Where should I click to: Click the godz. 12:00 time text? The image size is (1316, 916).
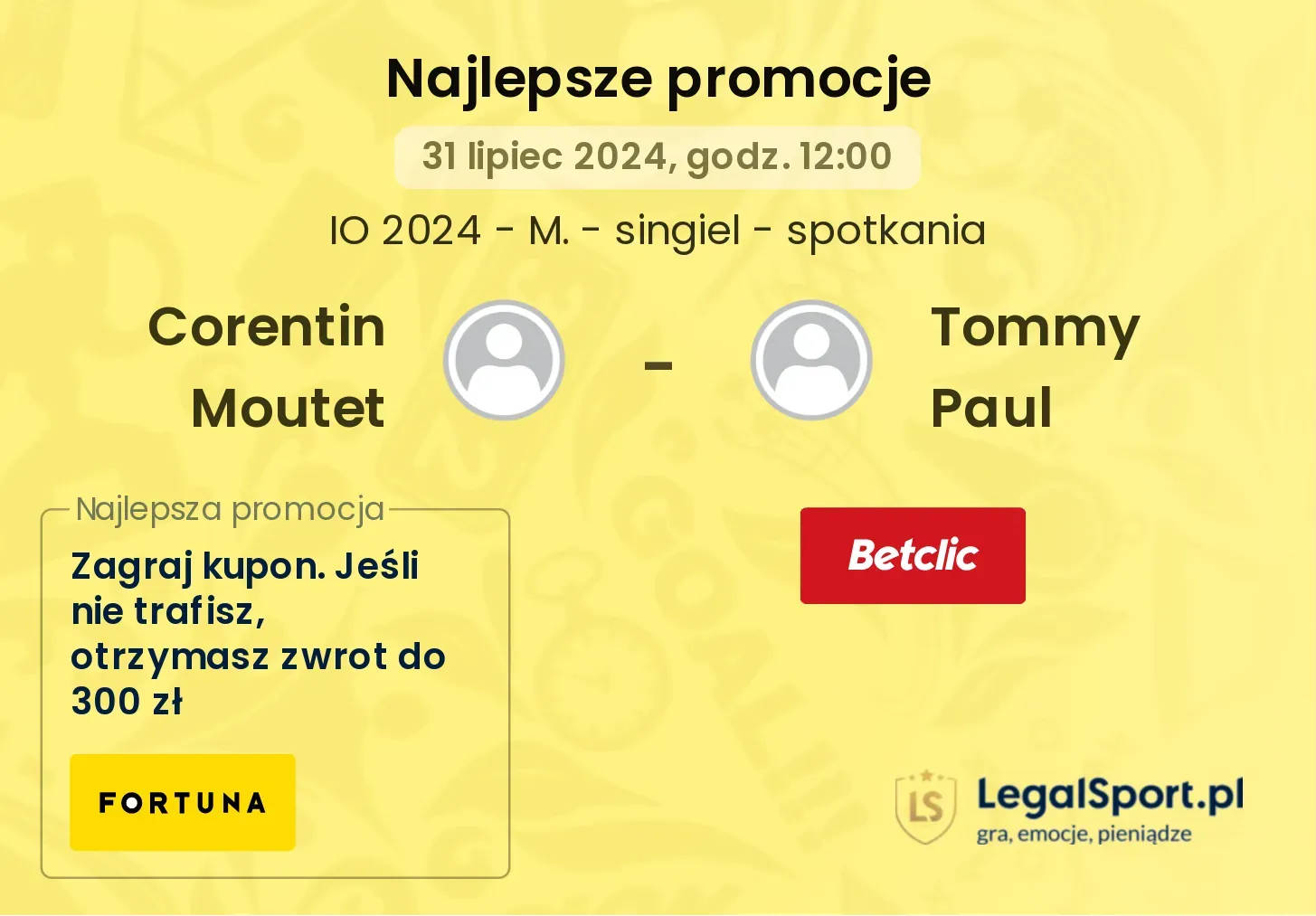(x=789, y=156)
